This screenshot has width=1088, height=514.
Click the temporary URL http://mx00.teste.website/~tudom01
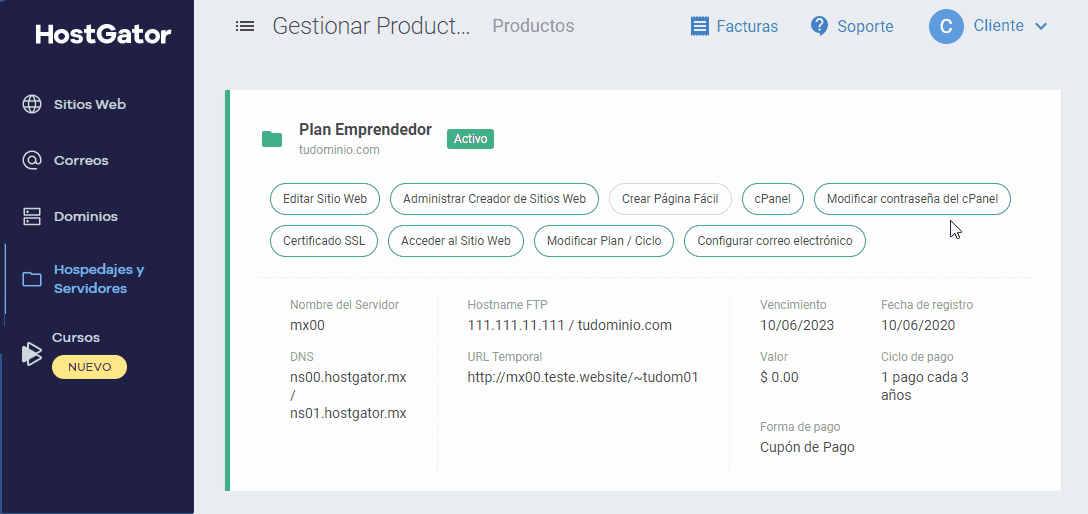(x=583, y=378)
